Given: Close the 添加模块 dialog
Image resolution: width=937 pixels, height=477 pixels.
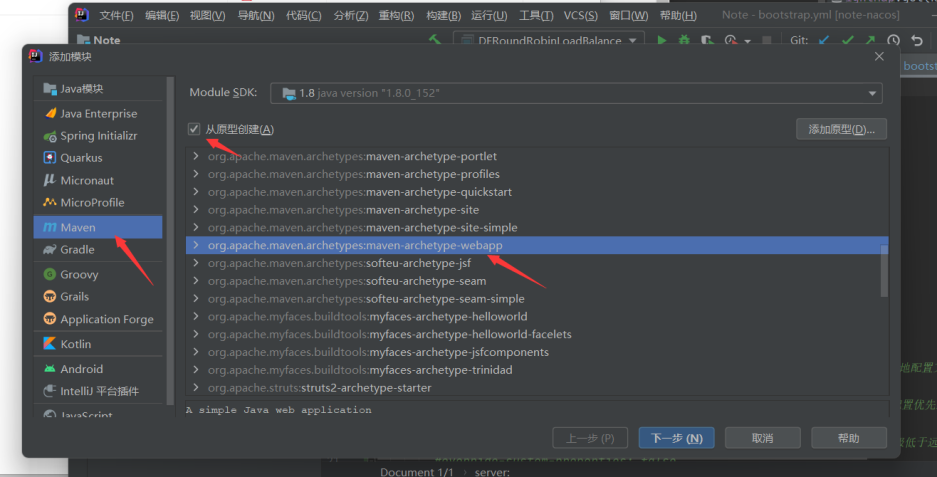Looking at the screenshot, I should (879, 56).
